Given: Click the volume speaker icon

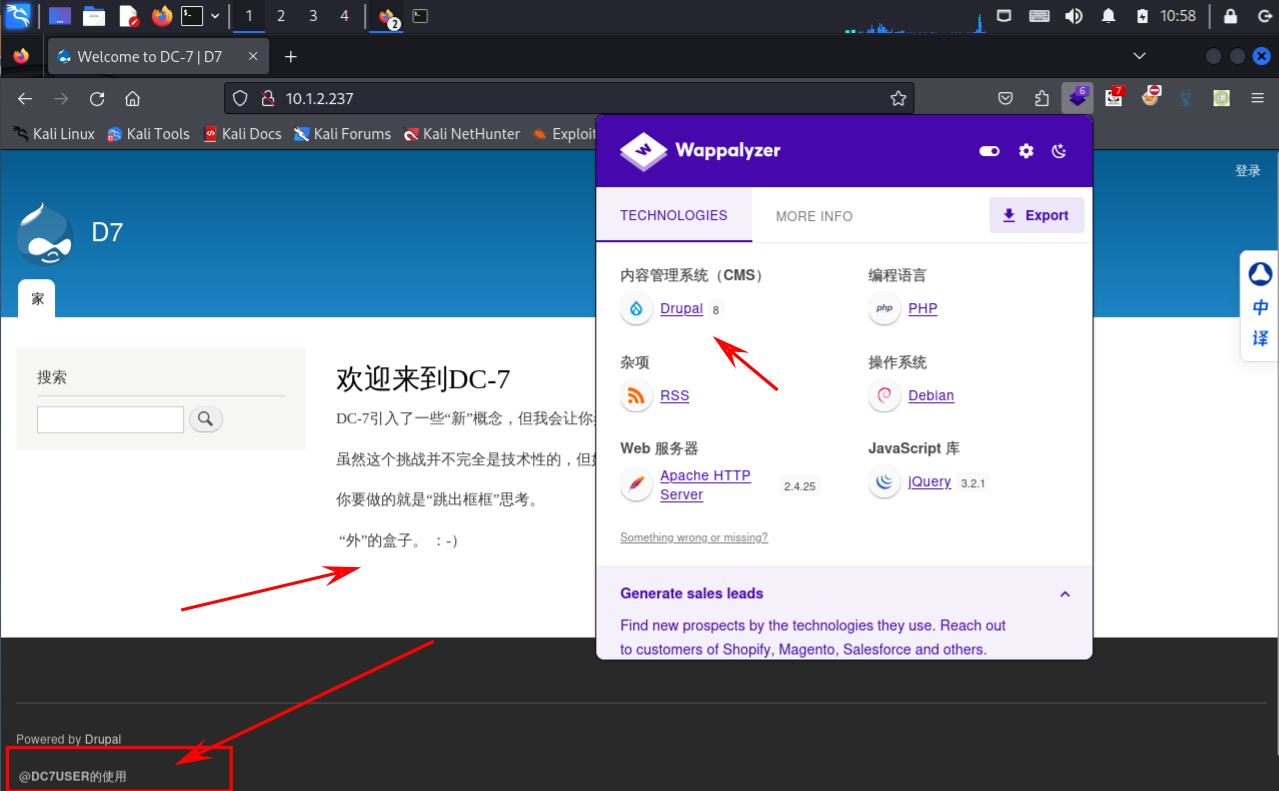Looking at the screenshot, I should coord(1074,16).
